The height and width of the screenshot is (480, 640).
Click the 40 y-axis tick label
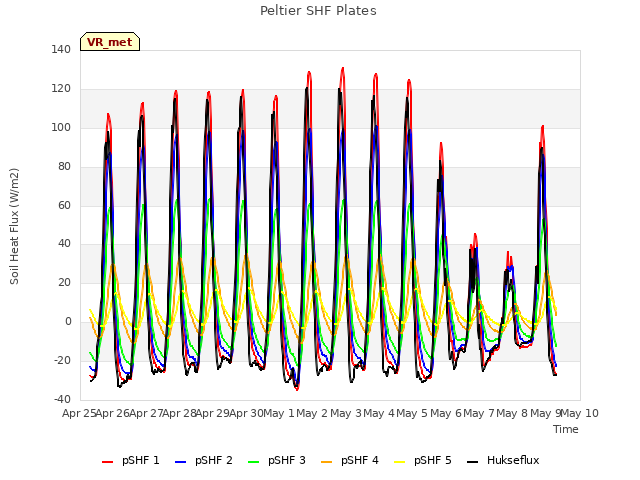click(64, 244)
